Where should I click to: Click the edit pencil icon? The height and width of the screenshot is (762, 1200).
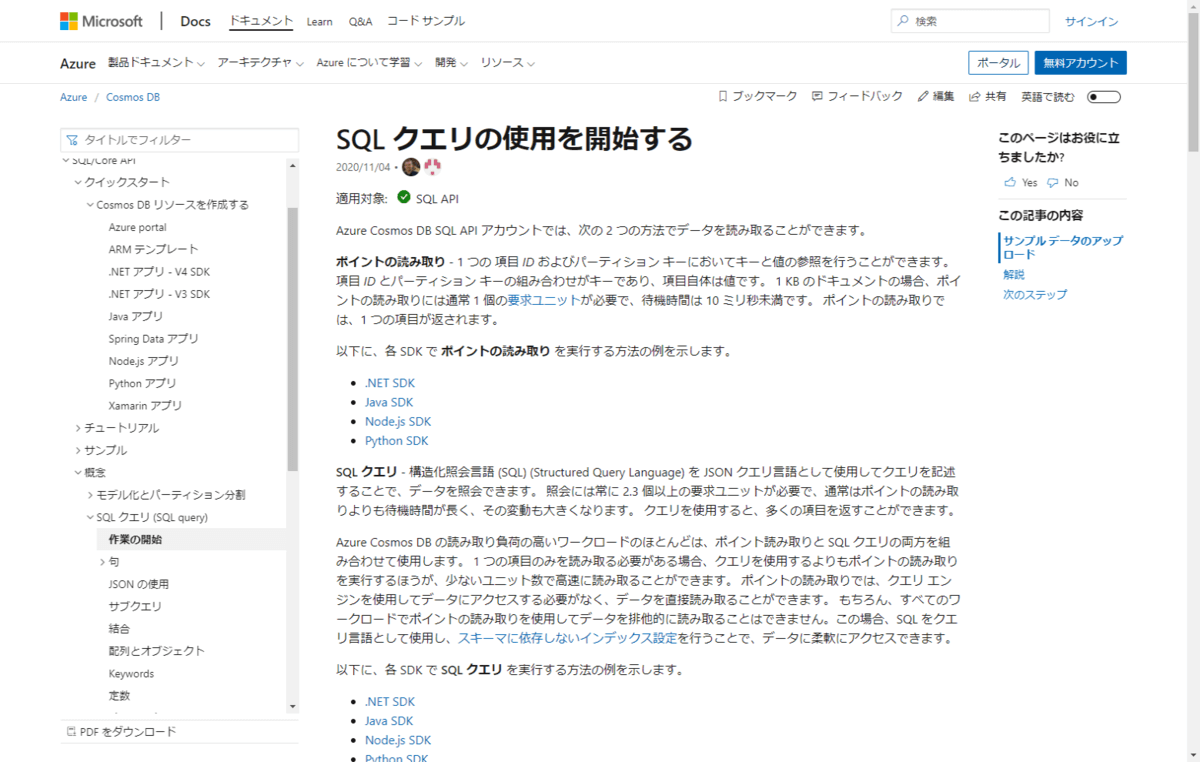(x=923, y=96)
